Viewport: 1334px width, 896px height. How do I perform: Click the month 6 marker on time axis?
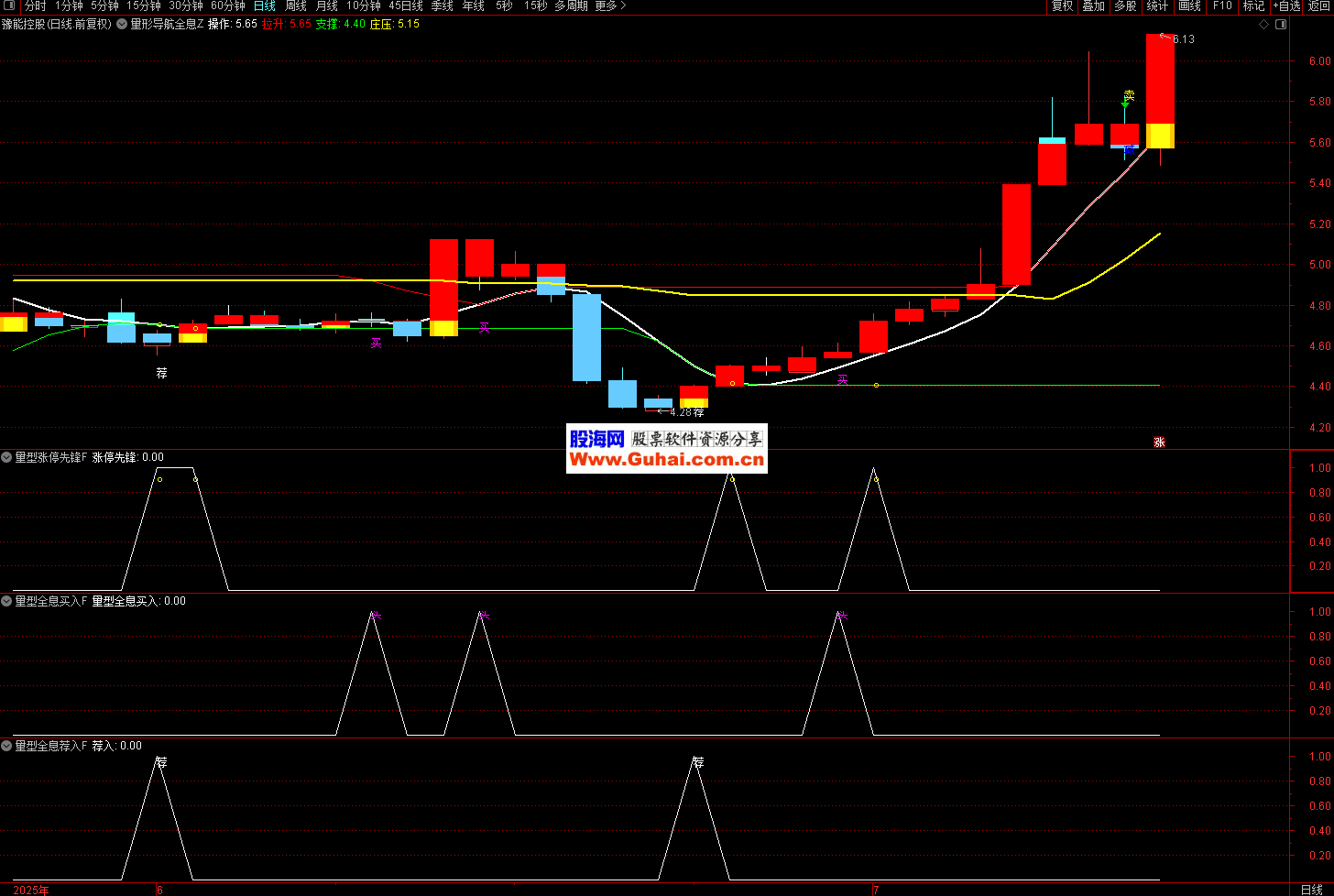159,890
